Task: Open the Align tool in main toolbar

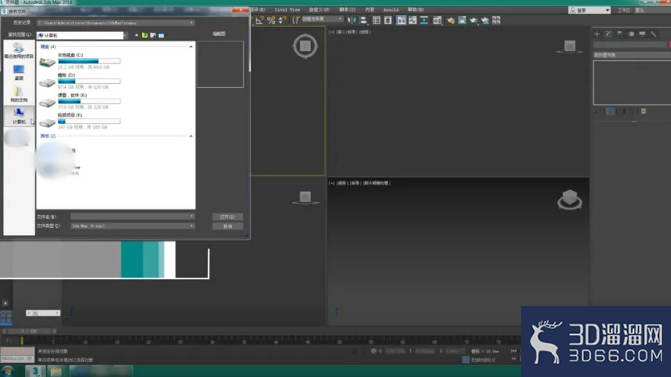Action: coord(363,20)
